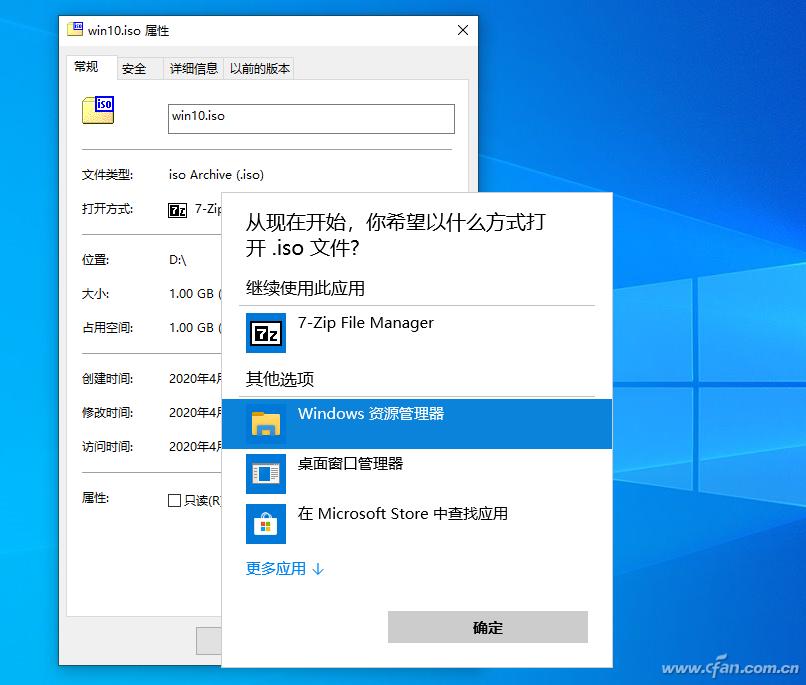The image size is (806, 685).
Task: Go to the 以前的版本 tab
Action: click(x=259, y=68)
